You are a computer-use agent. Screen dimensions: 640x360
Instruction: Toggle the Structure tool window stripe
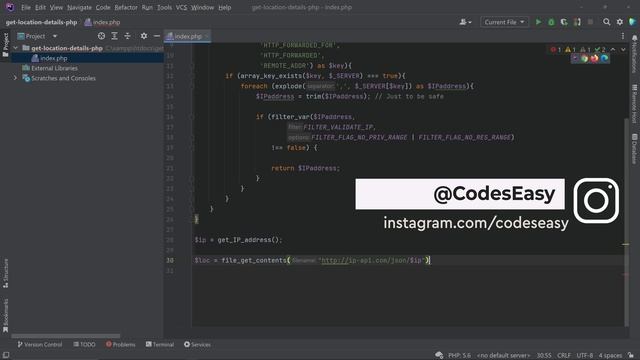(x=5, y=273)
